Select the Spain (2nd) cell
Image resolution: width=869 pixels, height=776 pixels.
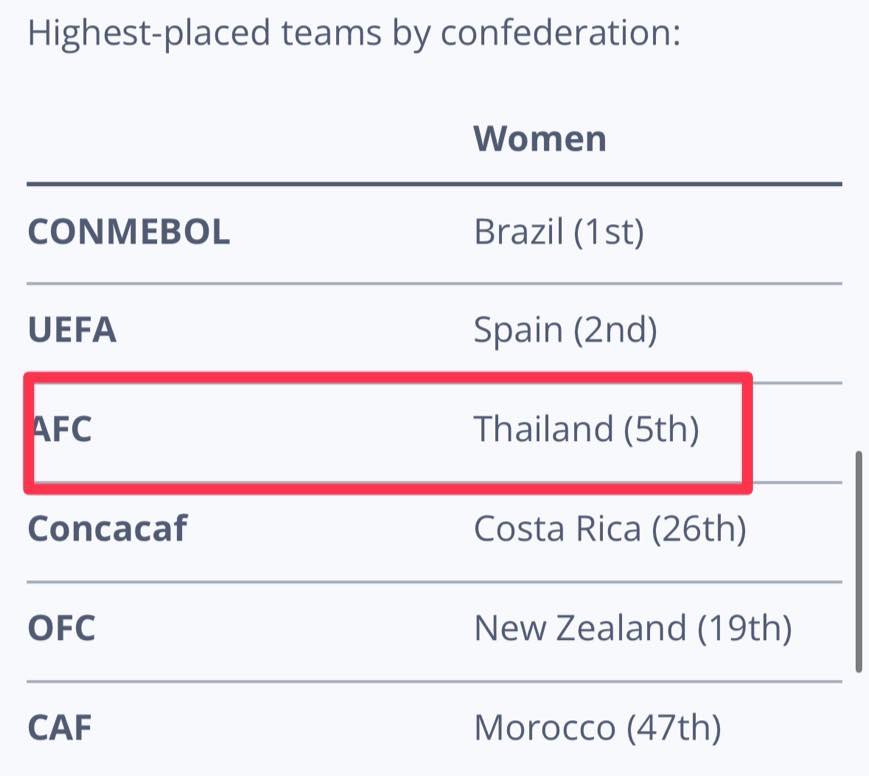565,331
